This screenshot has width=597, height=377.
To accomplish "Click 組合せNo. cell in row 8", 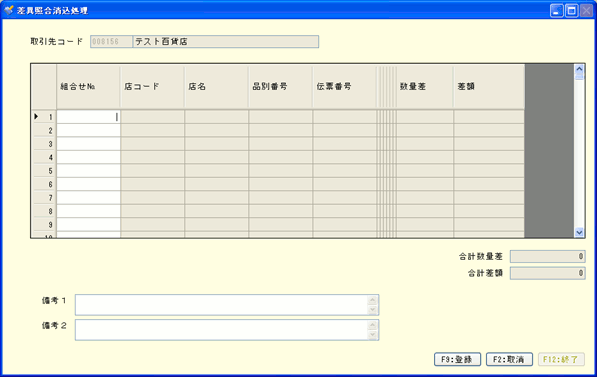I will coord(88,211).
